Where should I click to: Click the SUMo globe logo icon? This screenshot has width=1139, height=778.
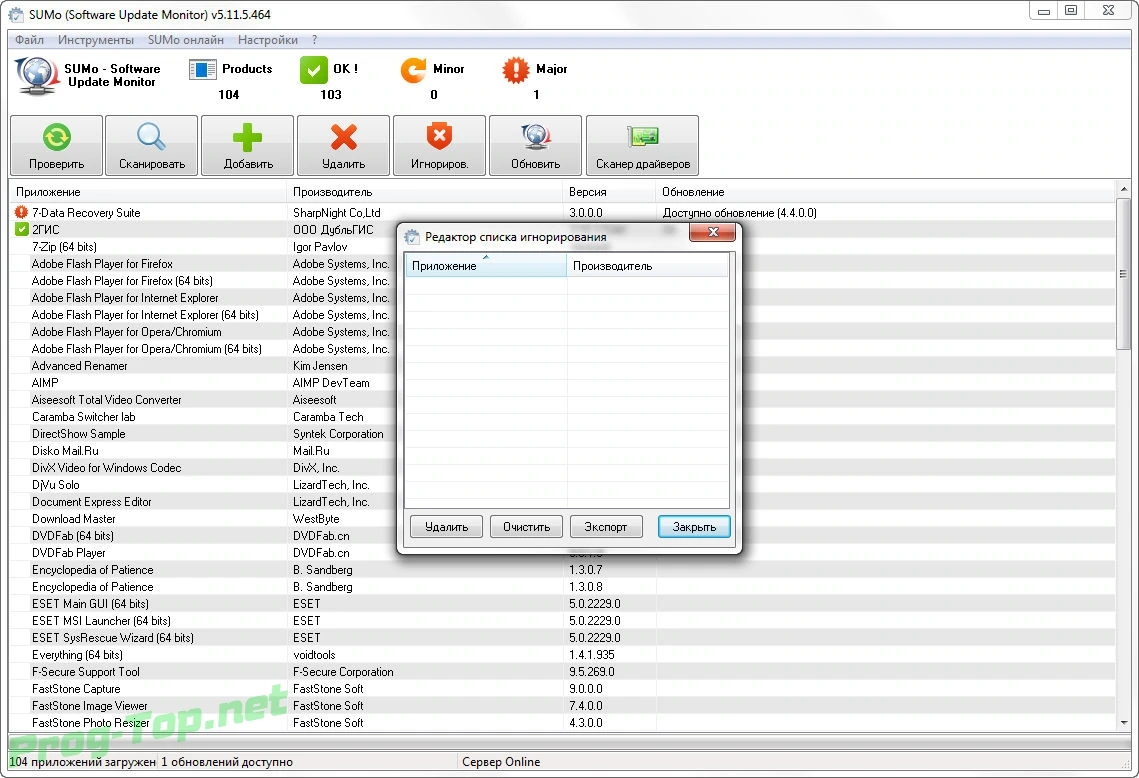click(36, 76)
